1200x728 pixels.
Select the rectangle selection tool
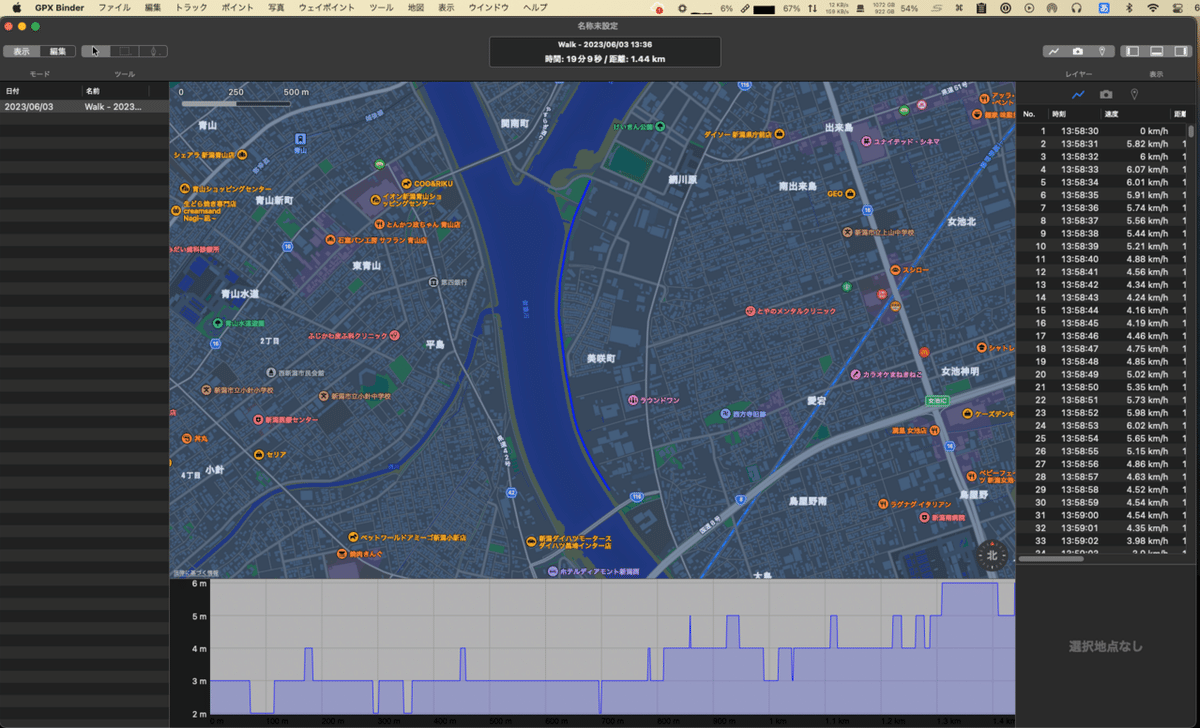pos(125,51)
